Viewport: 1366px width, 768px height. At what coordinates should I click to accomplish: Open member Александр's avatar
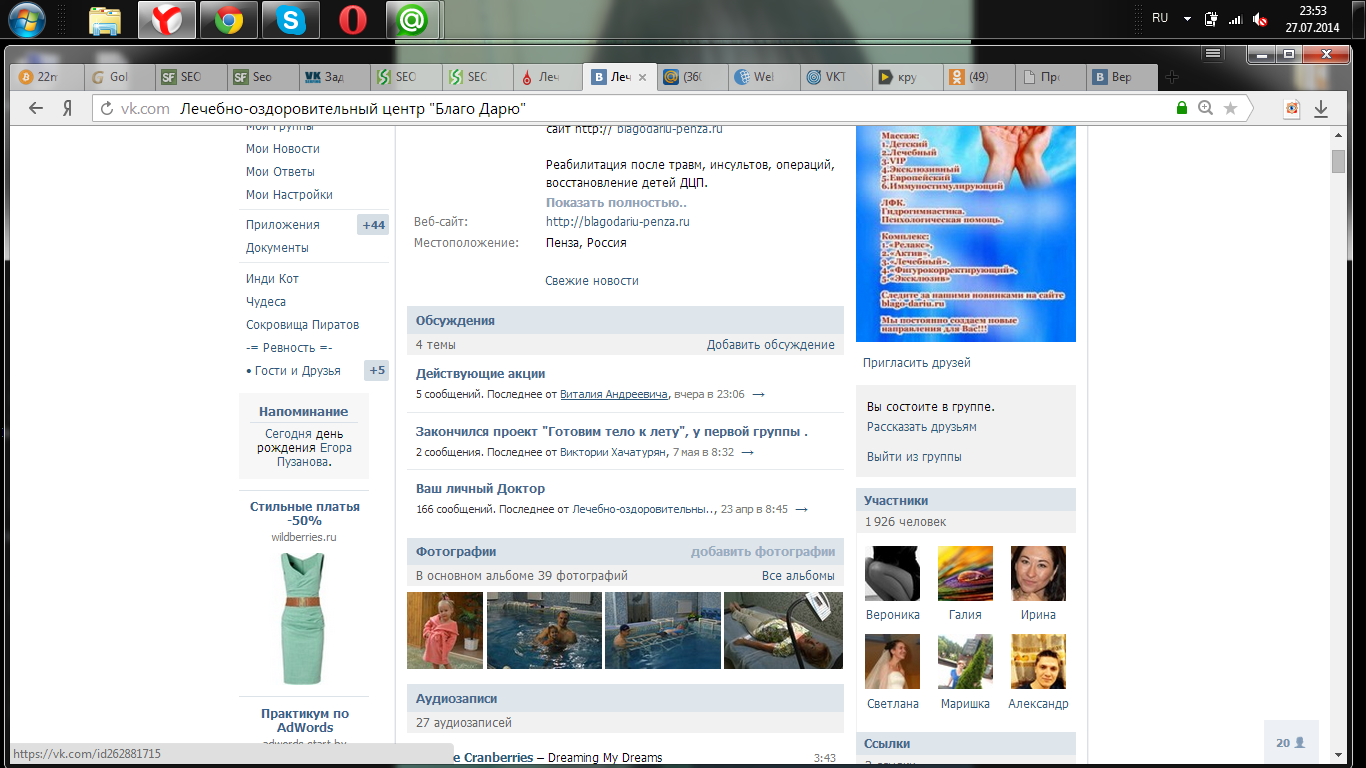(x=1038, y=662)
